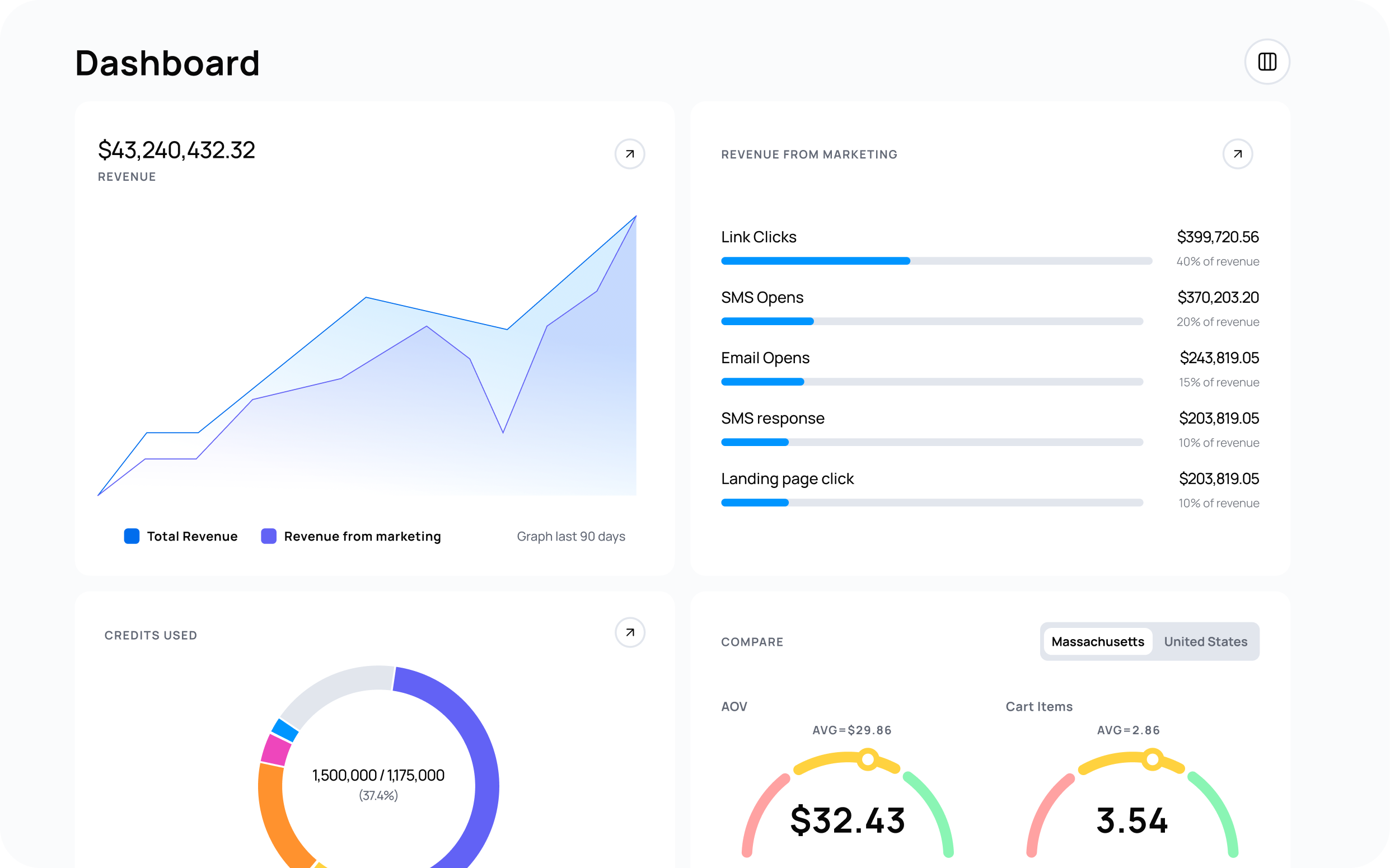This screenshot has height=868, width=1390.
Task: Click the AOV gauge average marker
Action: pyautogui.click(x=868, y=759)
